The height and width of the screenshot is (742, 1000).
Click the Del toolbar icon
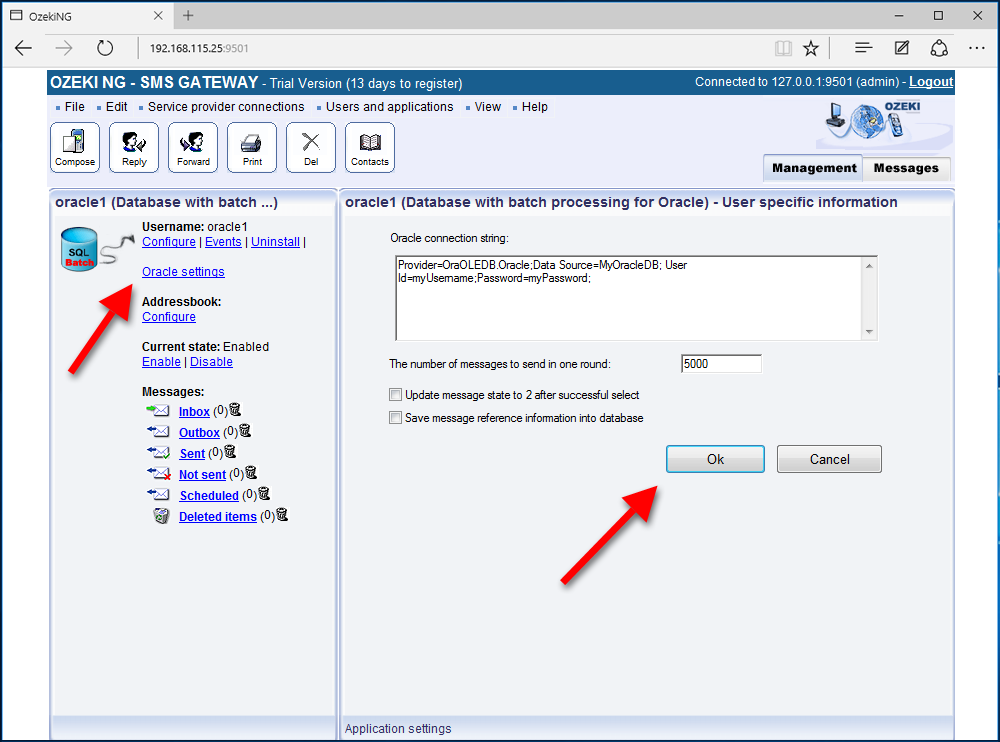coord(310,146)
